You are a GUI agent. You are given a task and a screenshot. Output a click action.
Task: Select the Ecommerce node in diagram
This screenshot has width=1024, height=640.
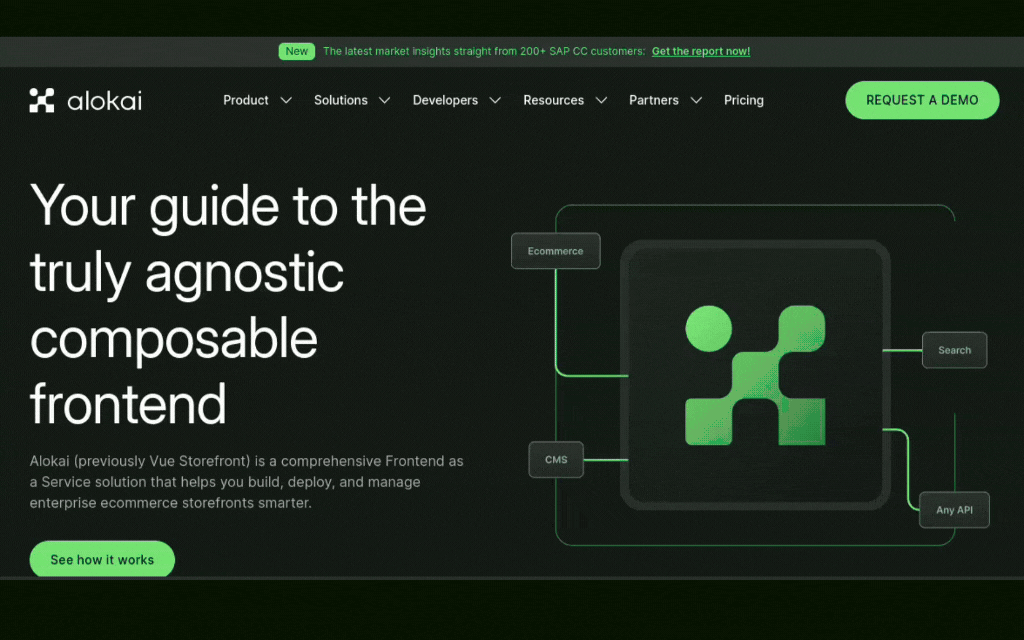pyautogui.click(x=555, y=251)
